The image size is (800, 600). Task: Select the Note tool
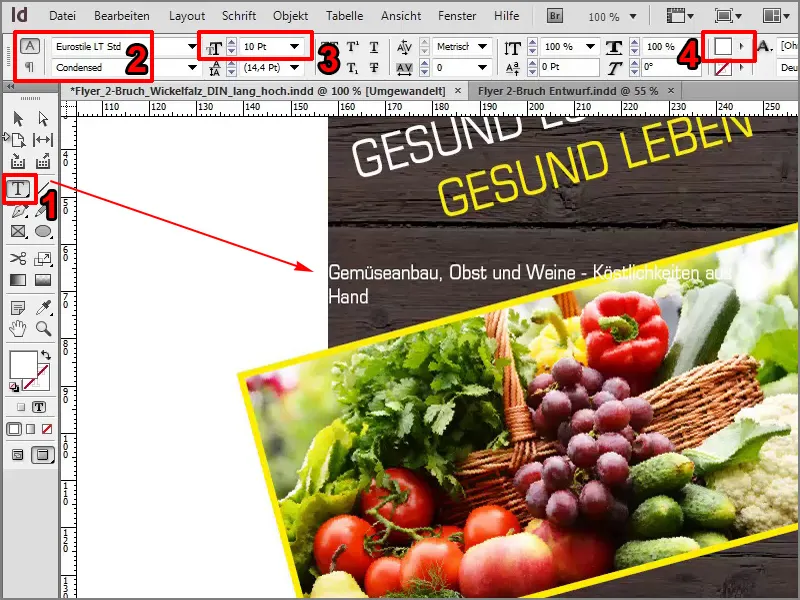click(18, 308)
